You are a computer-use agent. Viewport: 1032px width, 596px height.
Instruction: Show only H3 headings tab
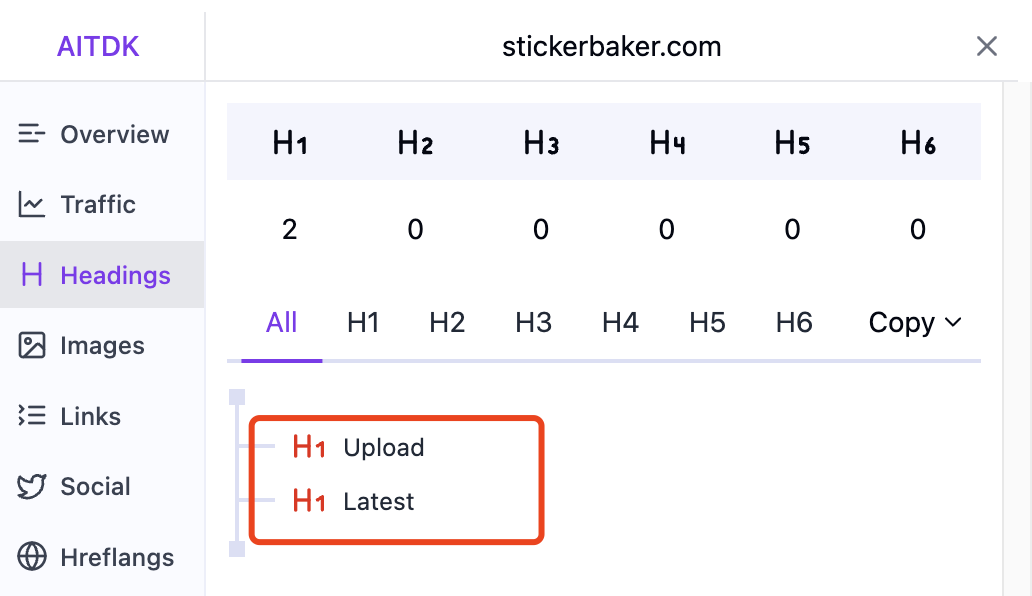coord(533,323)
